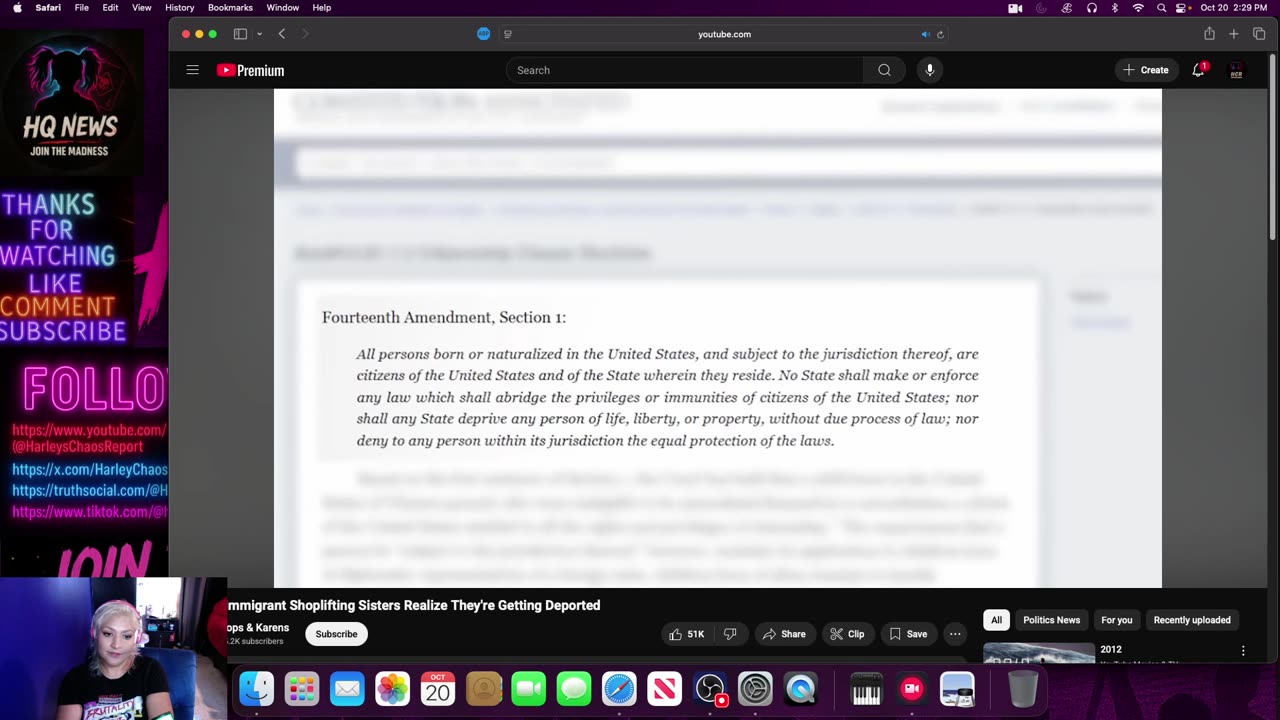Open the History menu

pos(179,8)
